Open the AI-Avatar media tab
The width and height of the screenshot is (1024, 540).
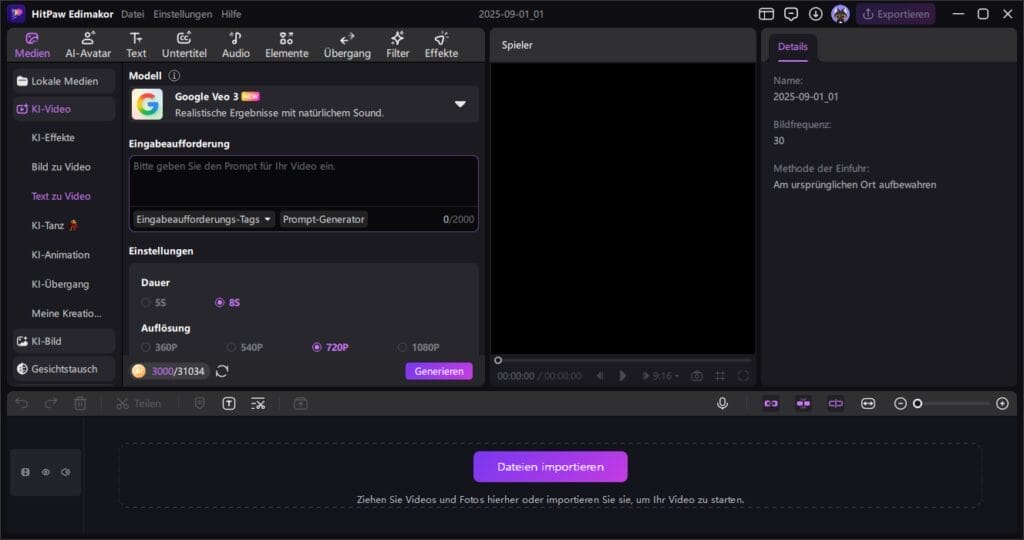[88, 44]
